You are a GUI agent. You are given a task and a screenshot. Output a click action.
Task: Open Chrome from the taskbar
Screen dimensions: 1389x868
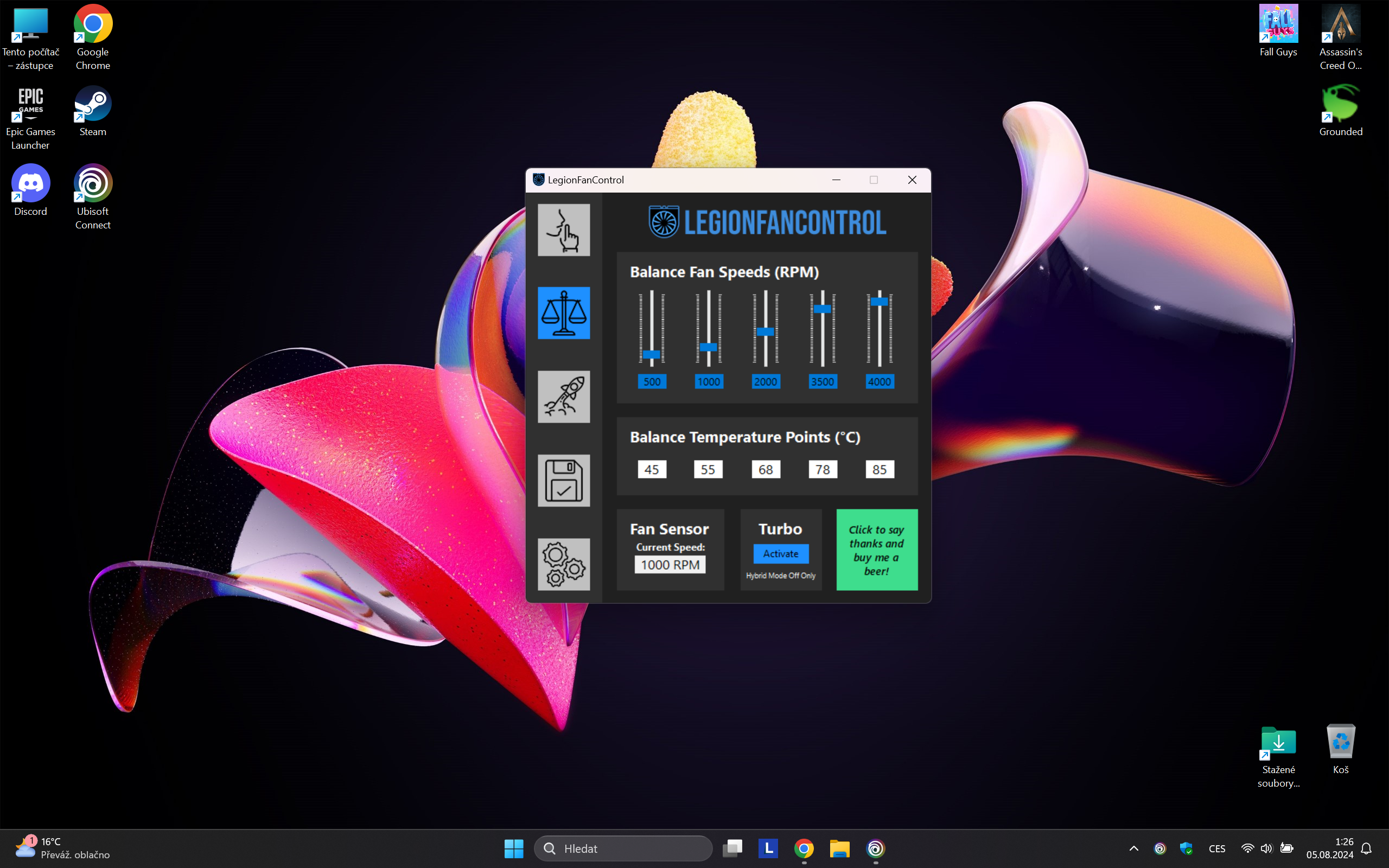pyautogui.click(x=804, y=848)
